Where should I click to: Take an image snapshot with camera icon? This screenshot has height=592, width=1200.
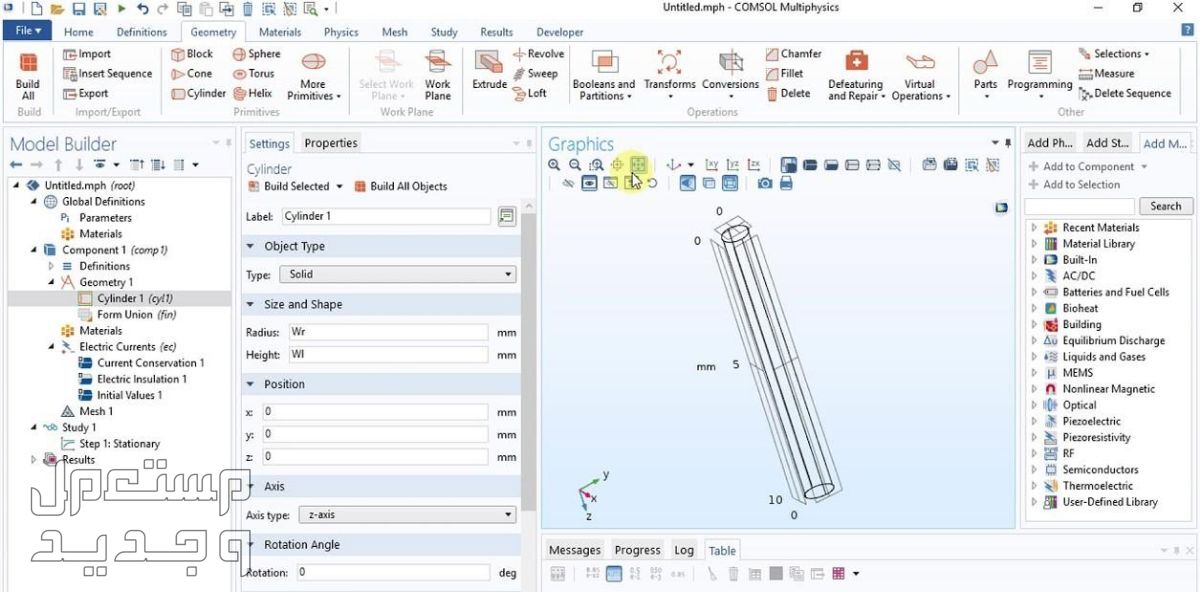(x=765, y=184)
